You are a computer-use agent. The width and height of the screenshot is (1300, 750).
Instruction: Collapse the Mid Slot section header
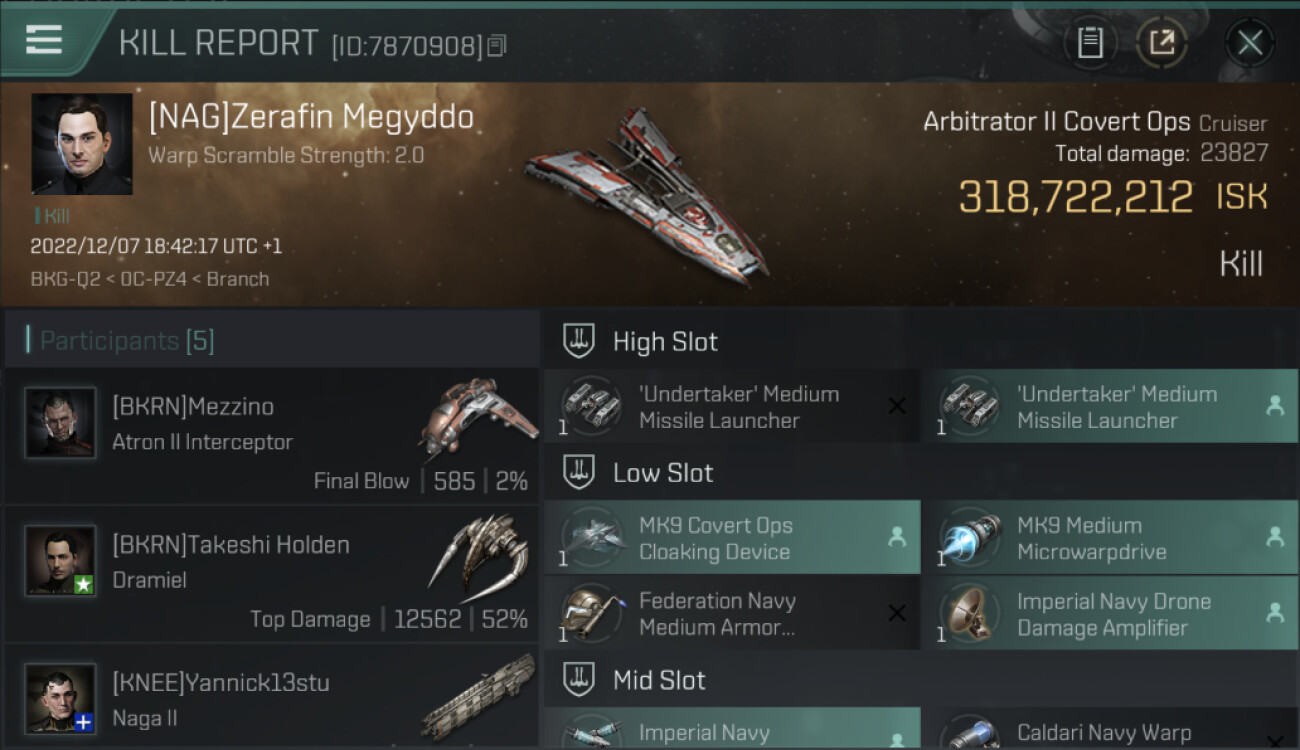tap(921, 680)
